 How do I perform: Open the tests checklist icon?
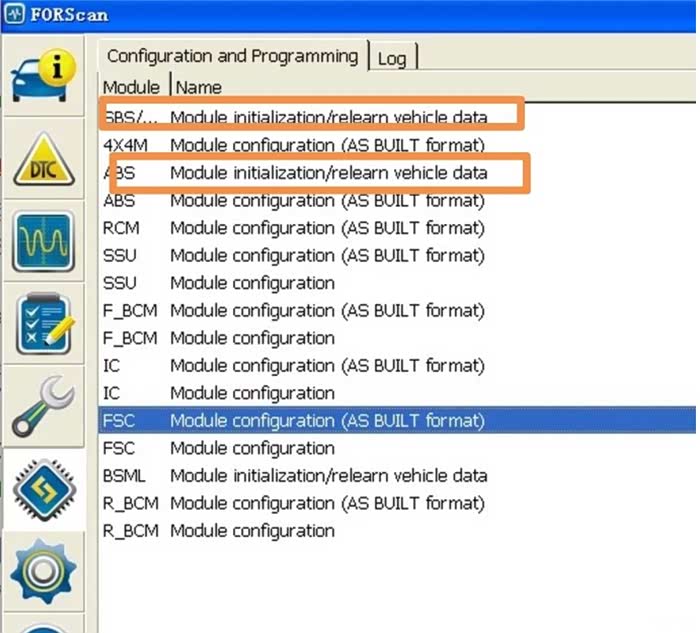point(44,324)
